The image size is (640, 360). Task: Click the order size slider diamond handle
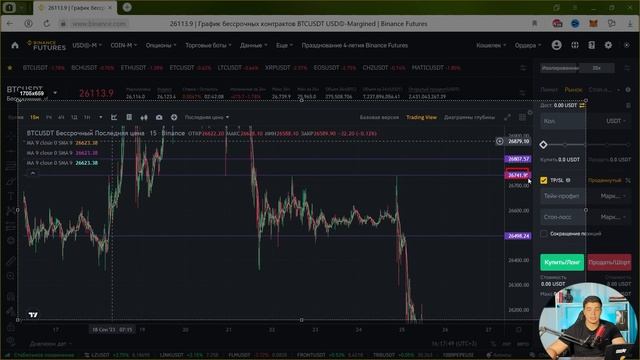click(x=543, y=144)
